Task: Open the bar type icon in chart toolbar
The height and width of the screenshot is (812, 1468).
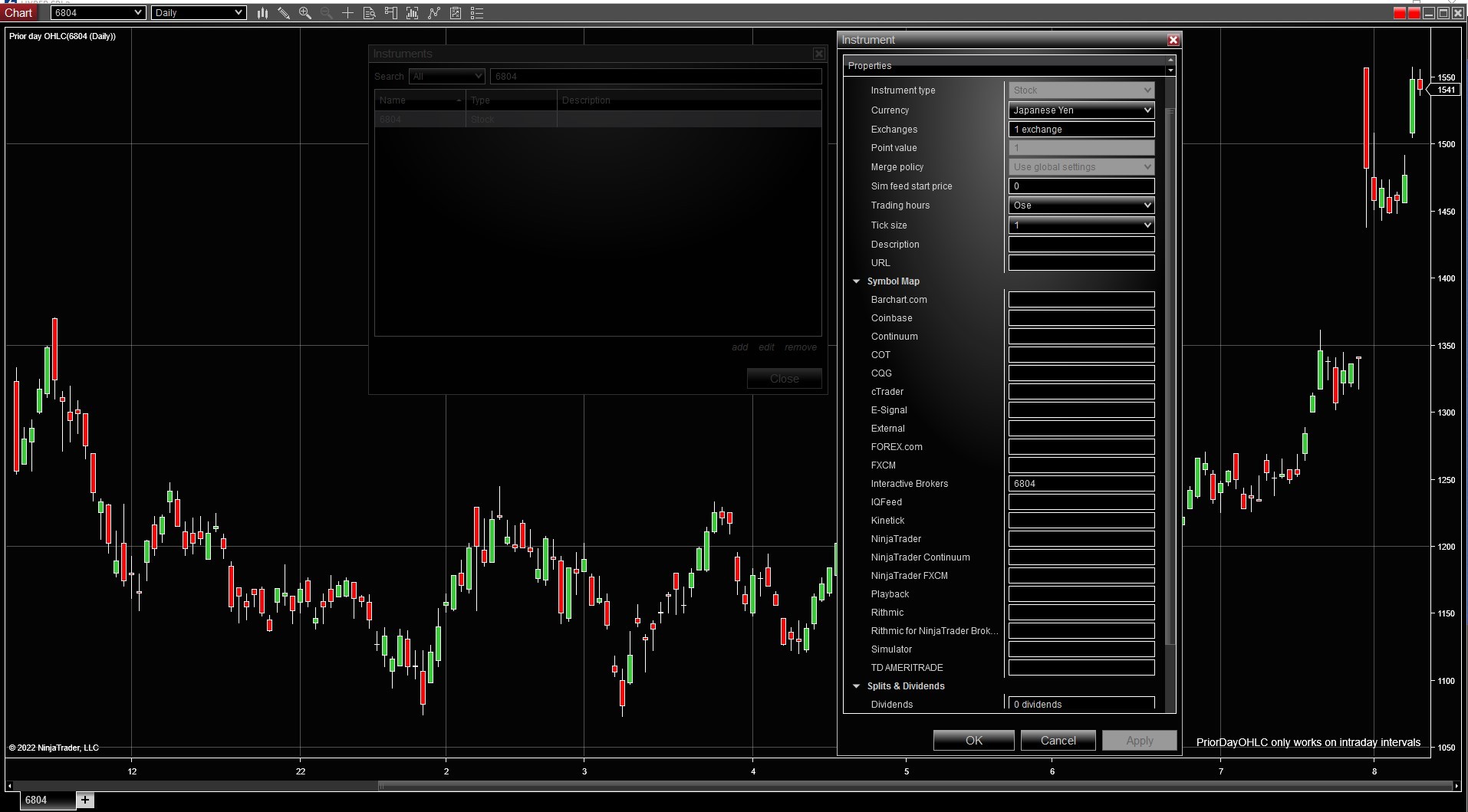Action: pos(262,13)
